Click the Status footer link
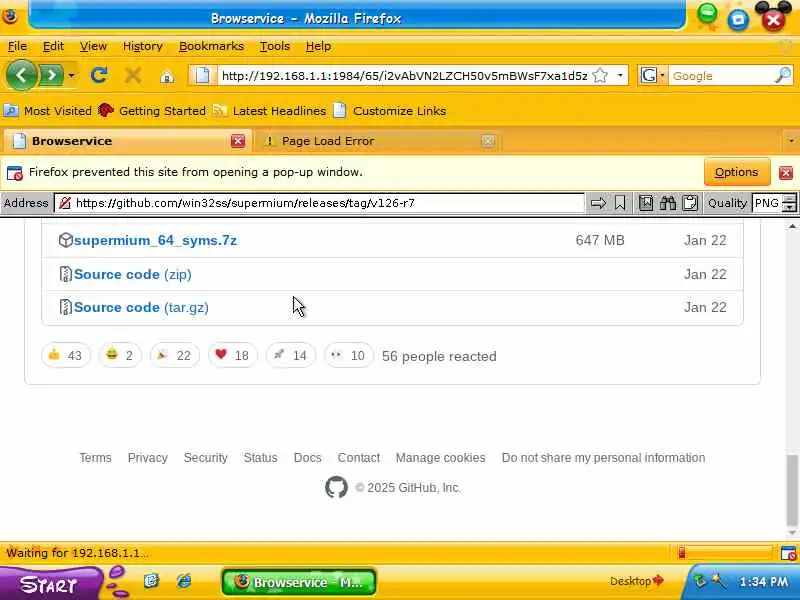This screenshot has width=800, height=600. point(260,458)
